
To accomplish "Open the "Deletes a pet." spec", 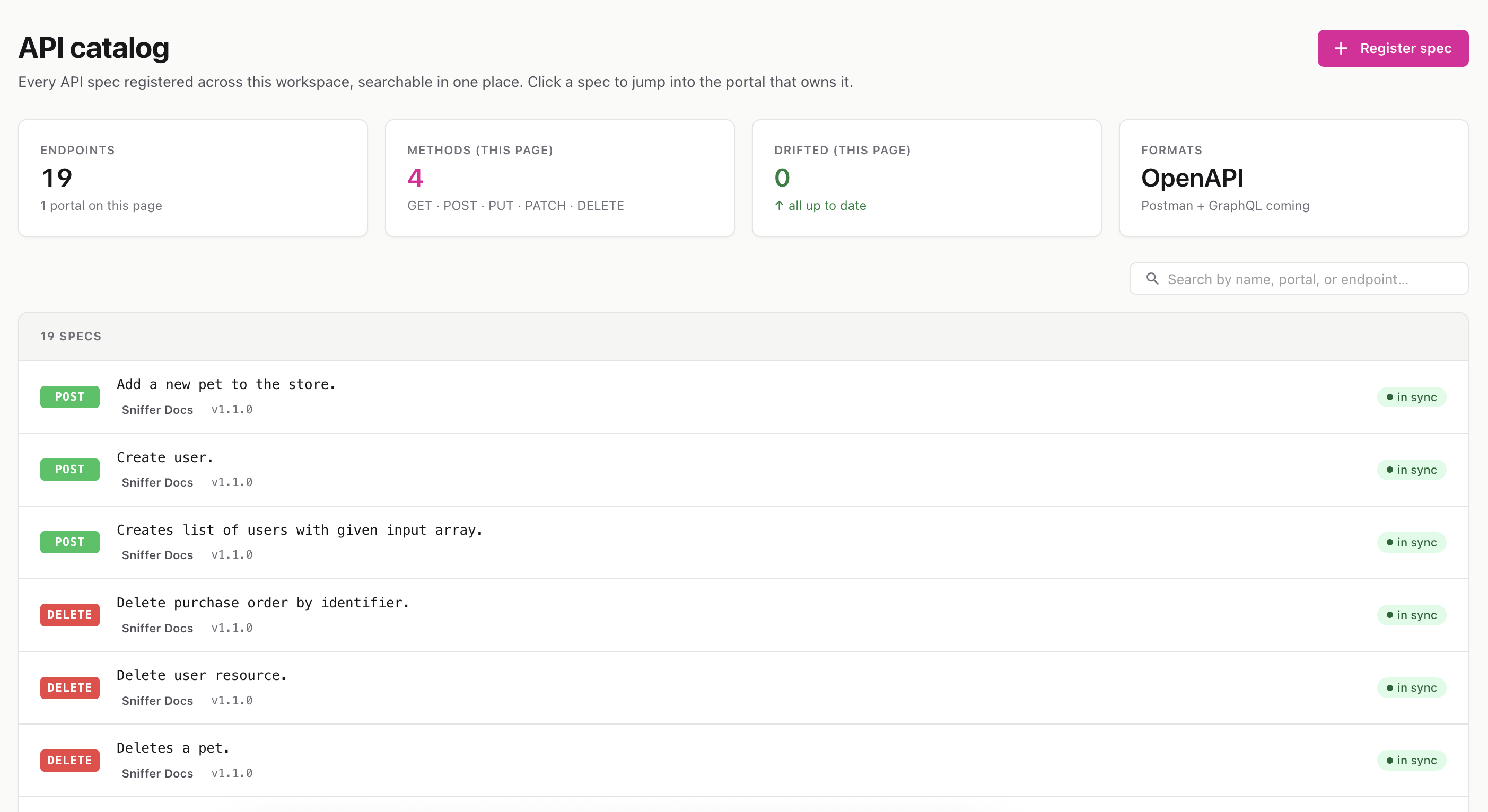I will click(743, 761).
